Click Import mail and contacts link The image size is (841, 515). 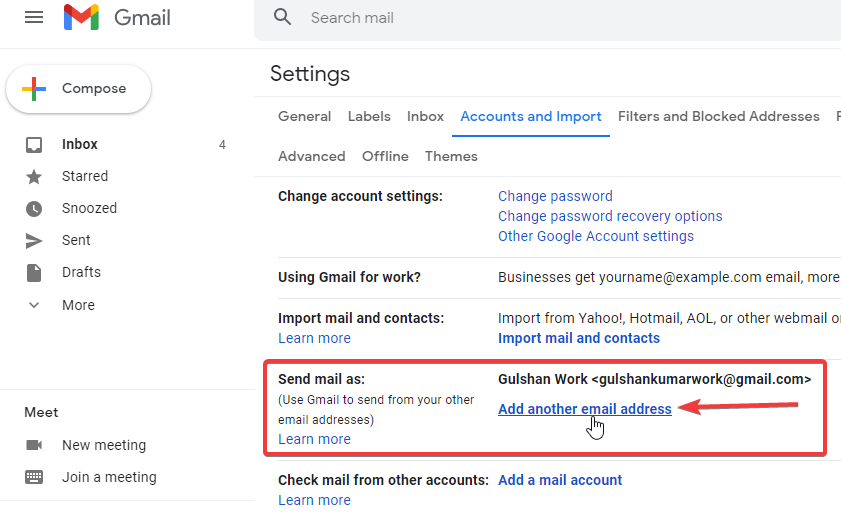click(x=579, y=338)
